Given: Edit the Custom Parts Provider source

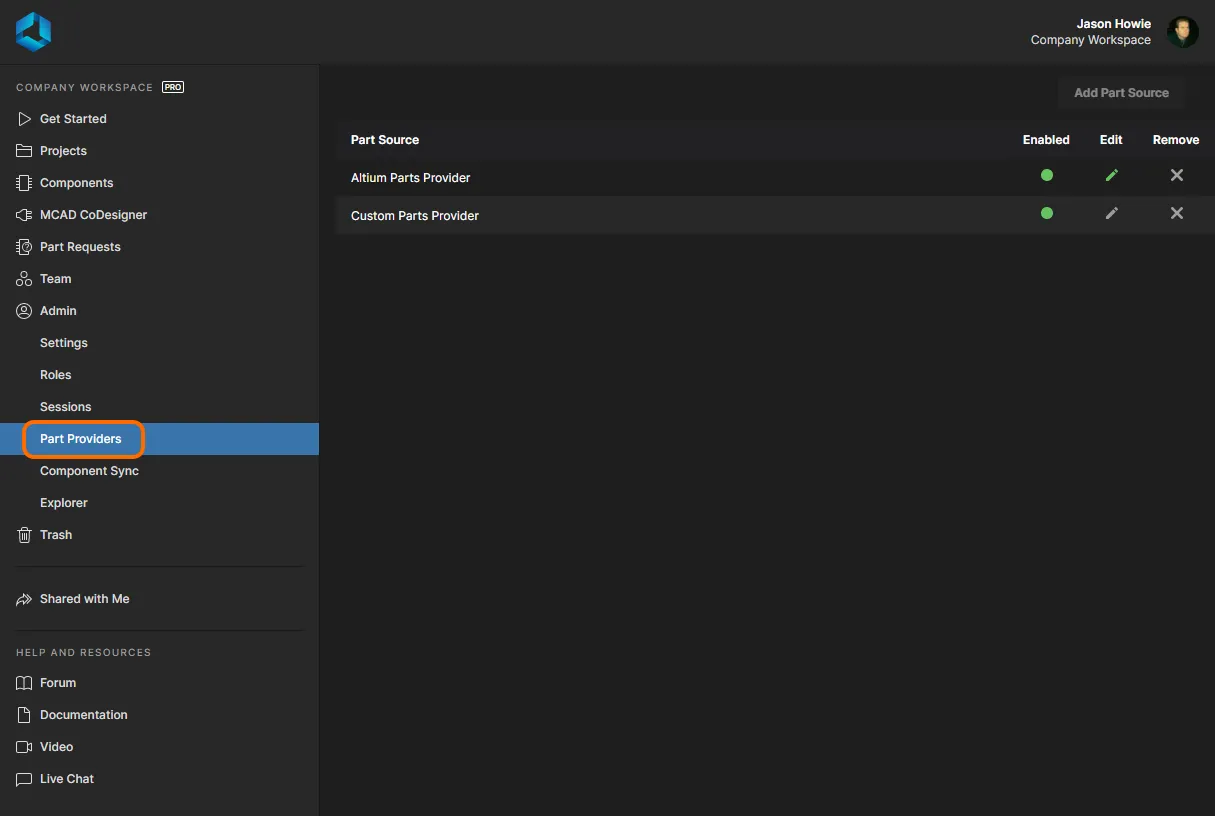Looking at the screenshot, I should (1111, 213).
